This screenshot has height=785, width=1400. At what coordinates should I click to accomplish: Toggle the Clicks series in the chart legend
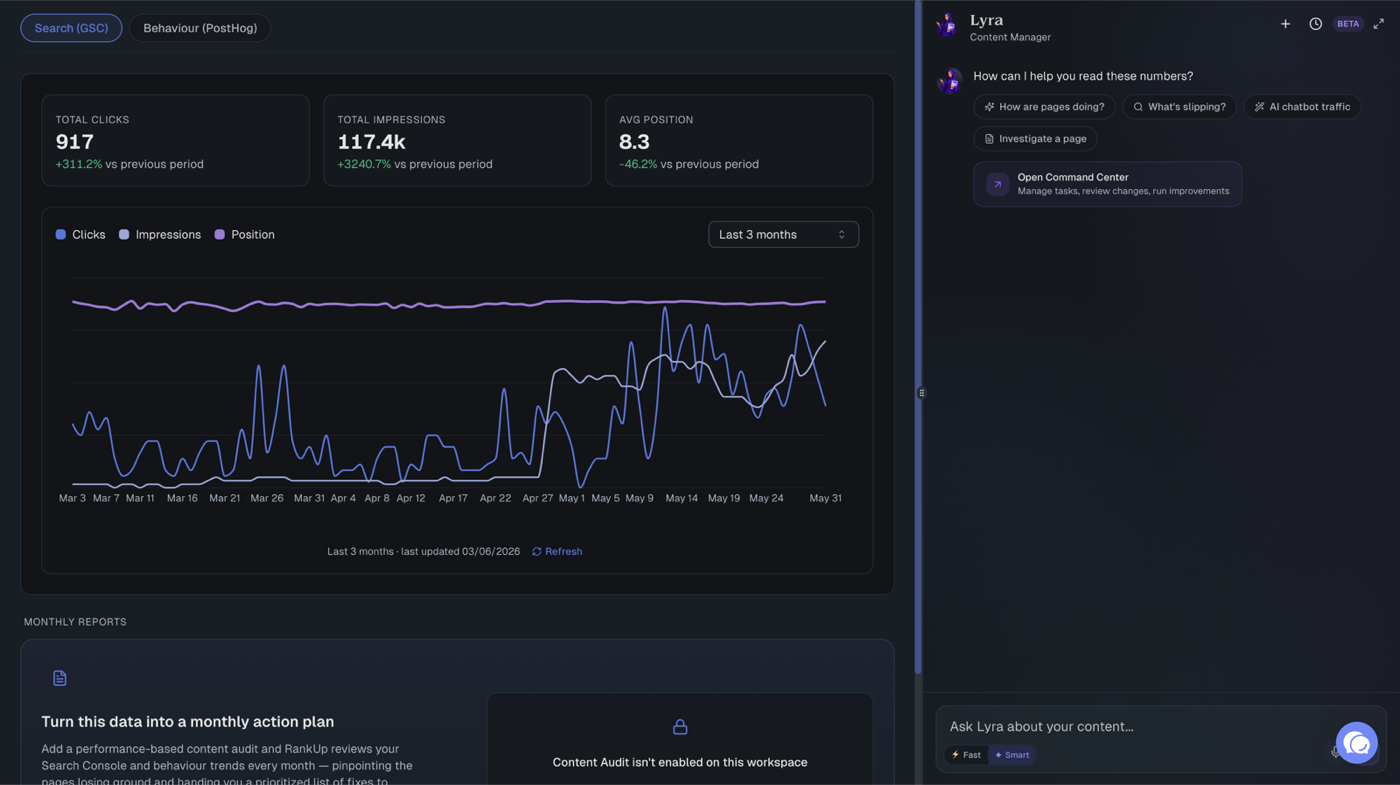(x=80, y=234)
